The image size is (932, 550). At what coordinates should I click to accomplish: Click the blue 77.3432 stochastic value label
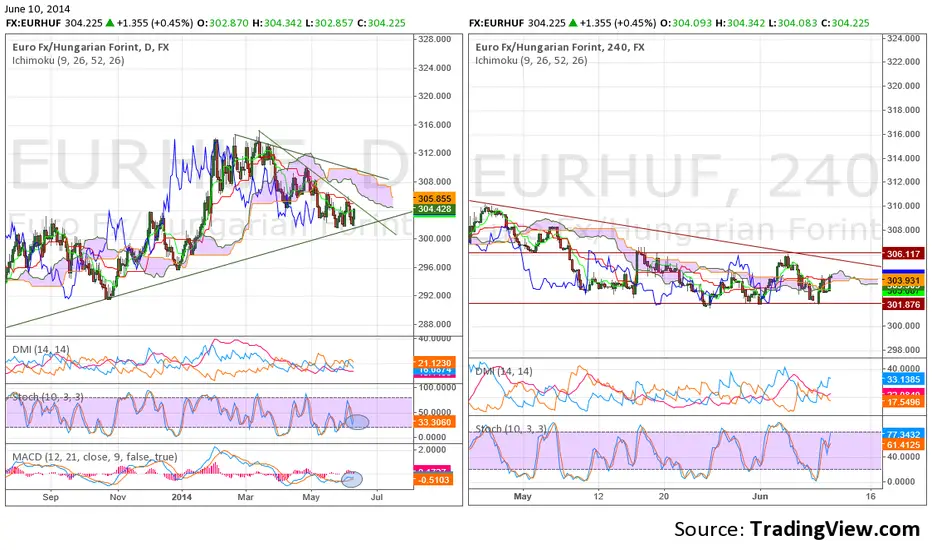click(903, 435)
